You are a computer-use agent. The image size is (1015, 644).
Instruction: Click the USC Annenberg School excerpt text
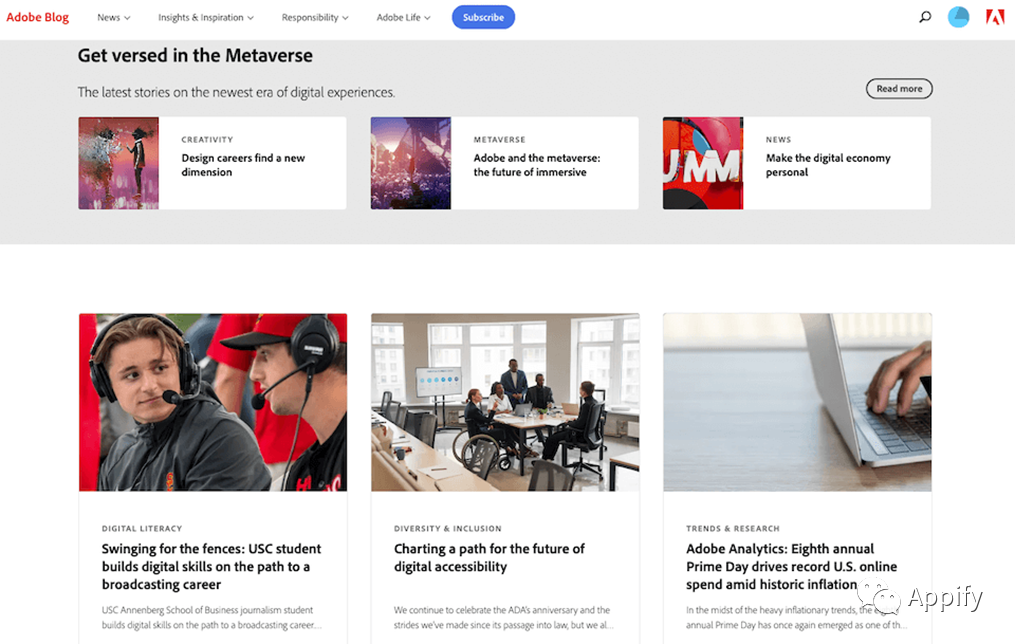tap(211, 617)
